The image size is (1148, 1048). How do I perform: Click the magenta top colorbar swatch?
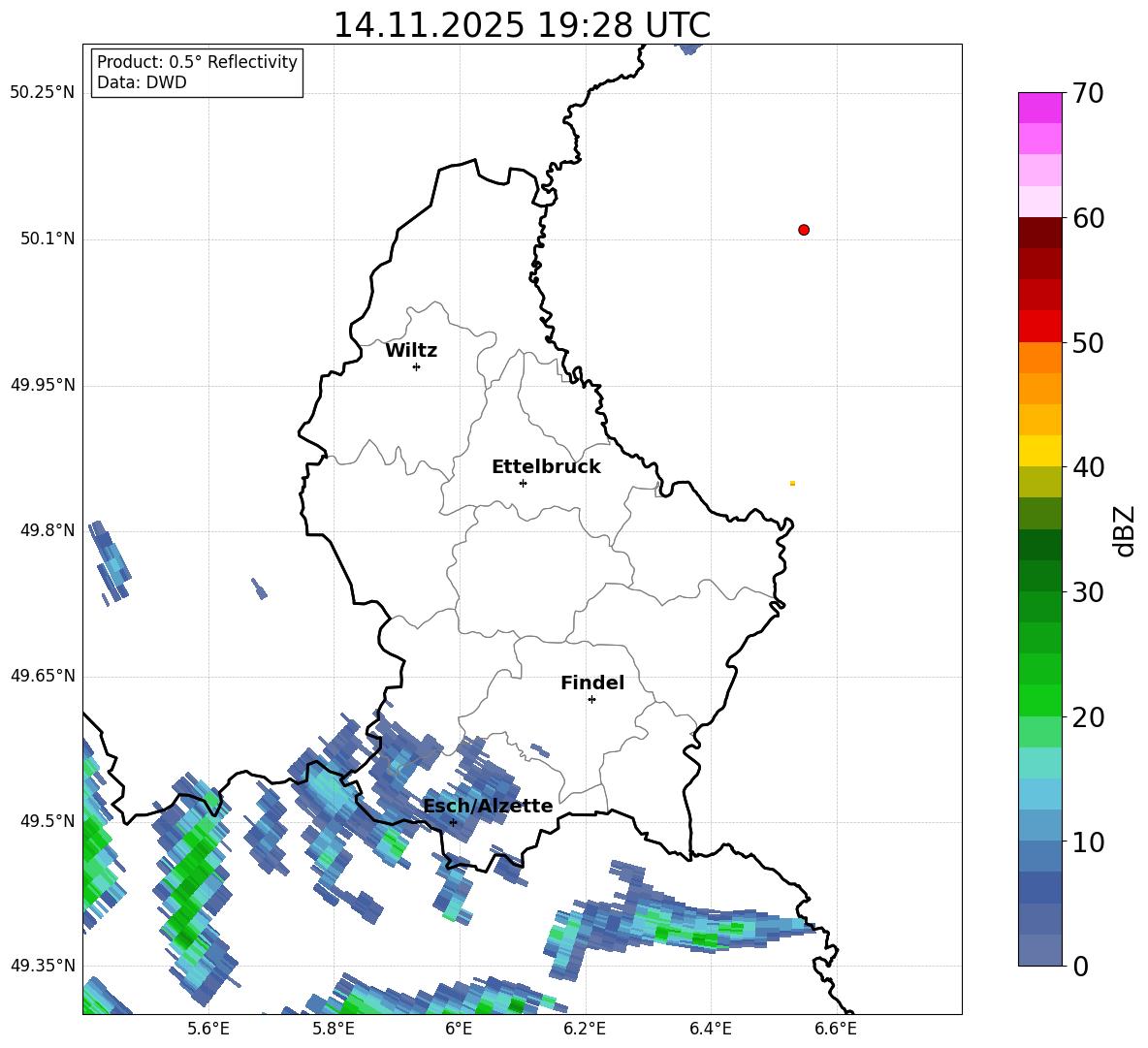point(1039,108)
